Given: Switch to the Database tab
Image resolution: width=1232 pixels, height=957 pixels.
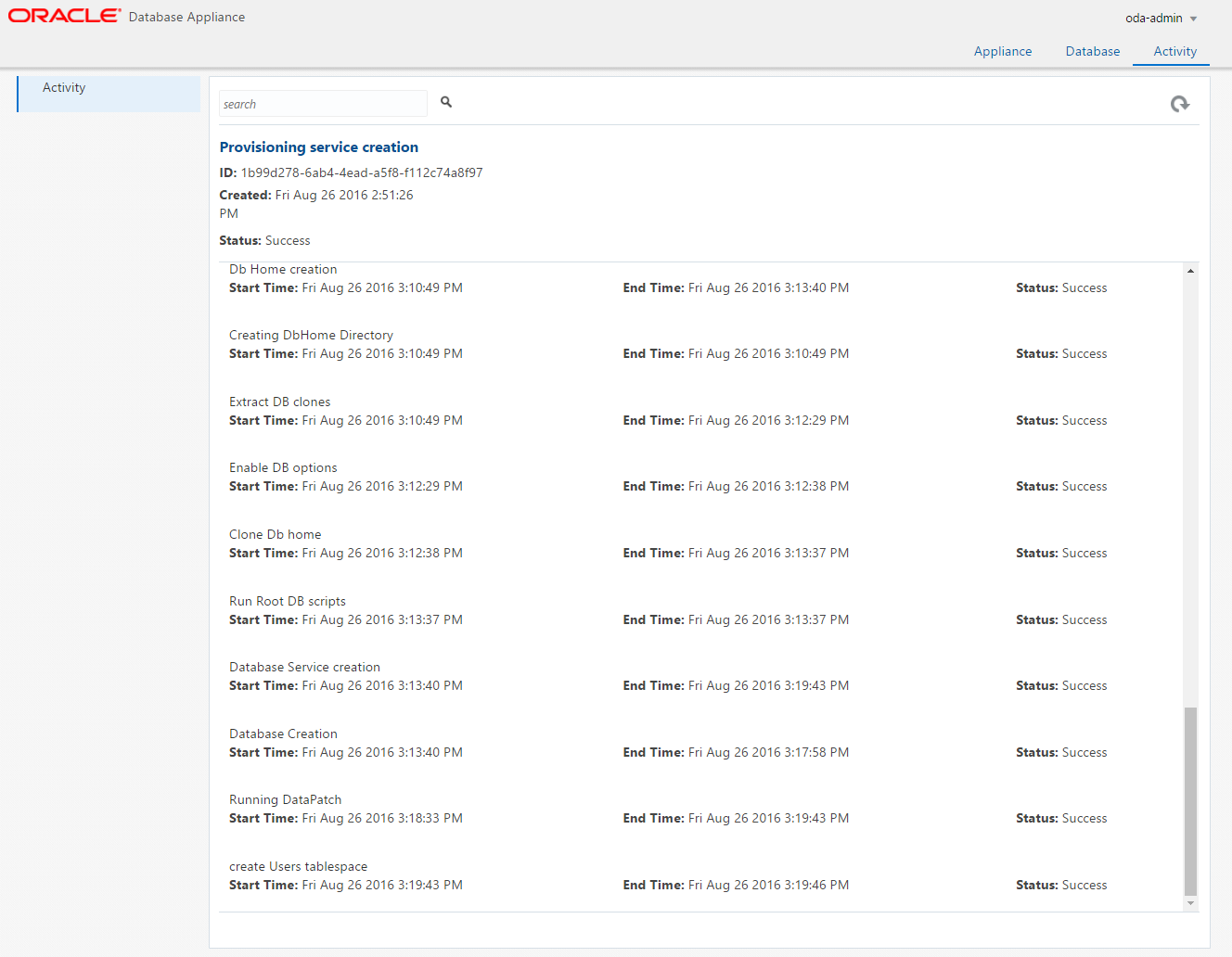Looking at the screenshot, I should 1092,51.
